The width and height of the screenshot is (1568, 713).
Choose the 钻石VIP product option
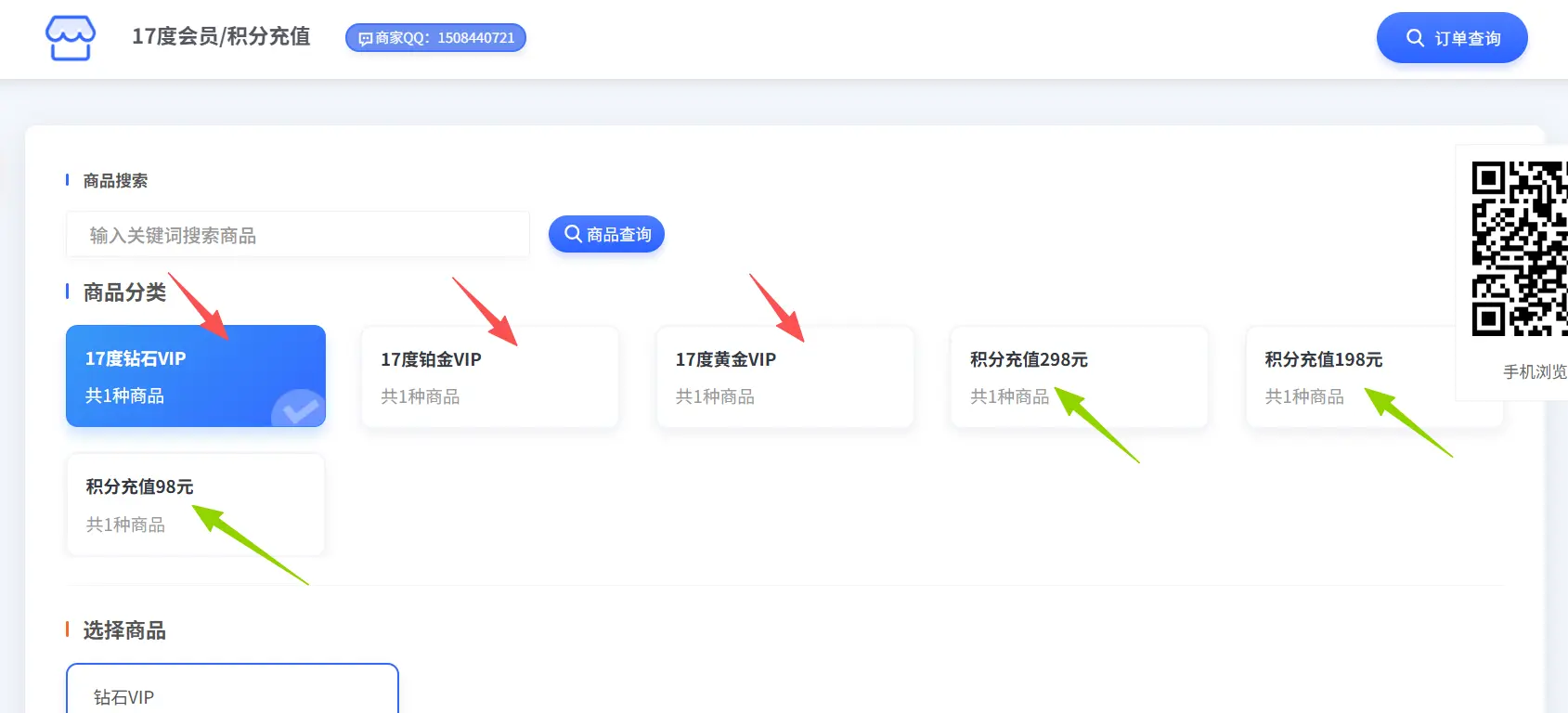point(232,692)
